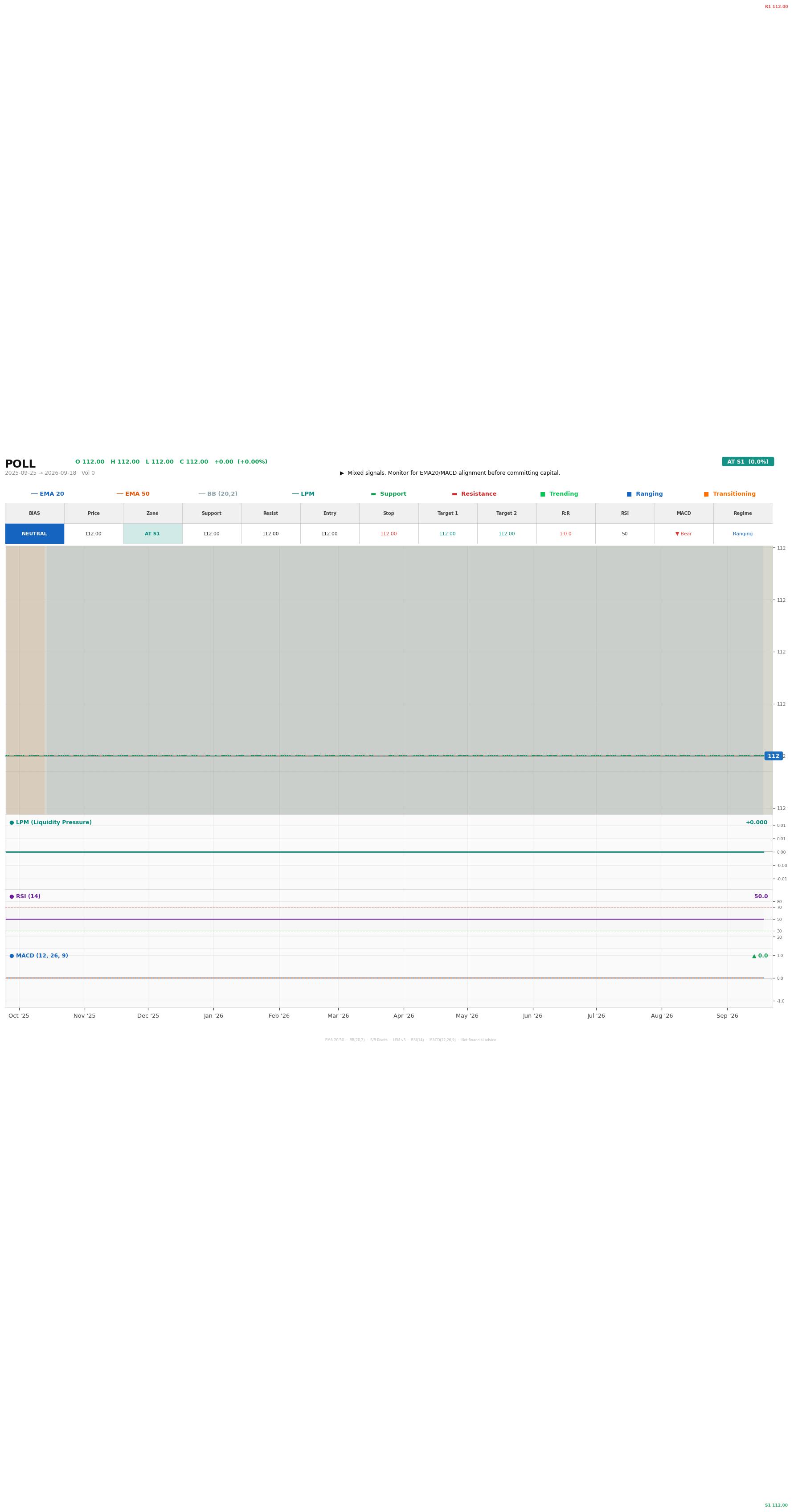Click the Entry column header
This screenshot has width=794, height=1512.
(330, 514)
